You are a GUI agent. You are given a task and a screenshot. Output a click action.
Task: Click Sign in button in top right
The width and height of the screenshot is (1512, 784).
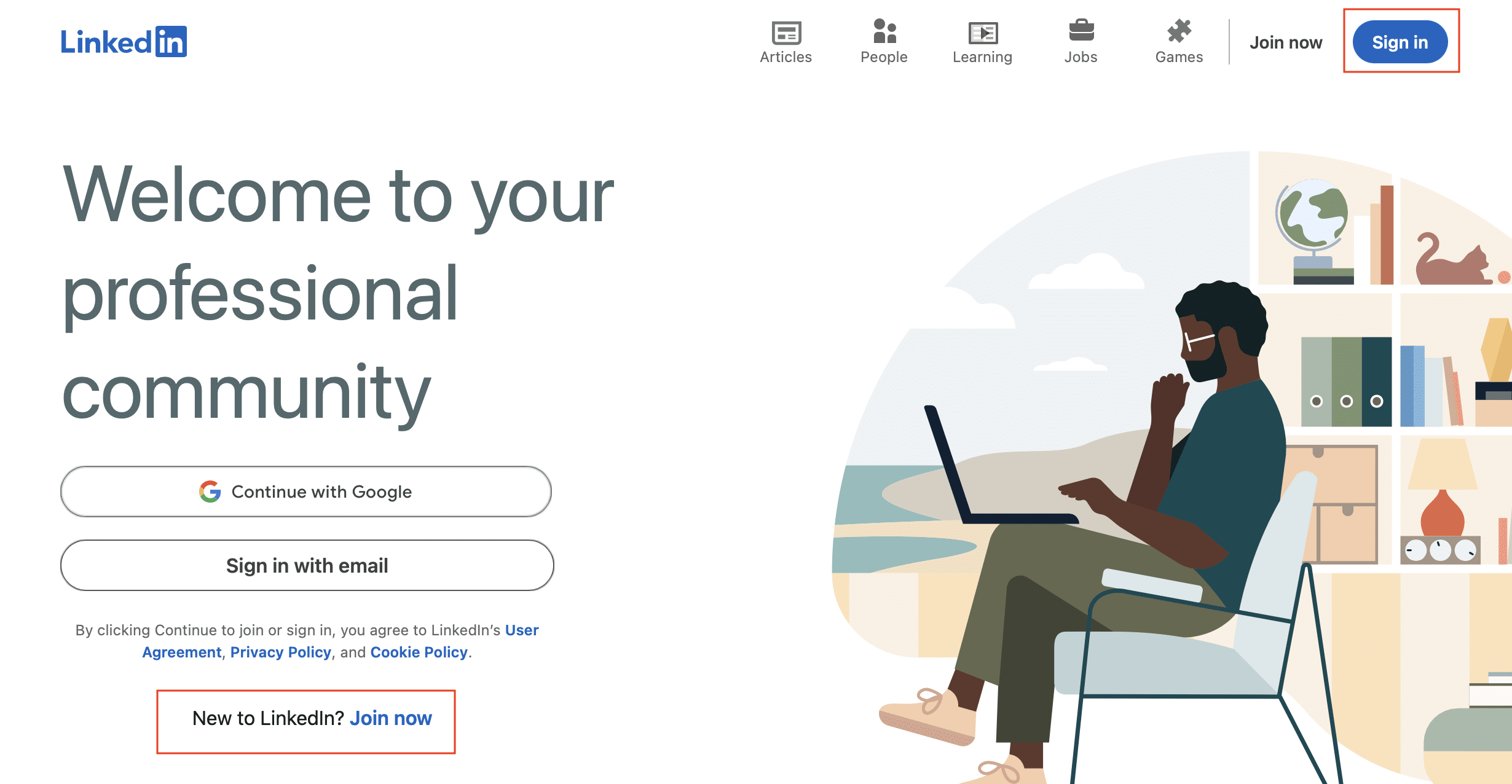[x=1402, y=41]
